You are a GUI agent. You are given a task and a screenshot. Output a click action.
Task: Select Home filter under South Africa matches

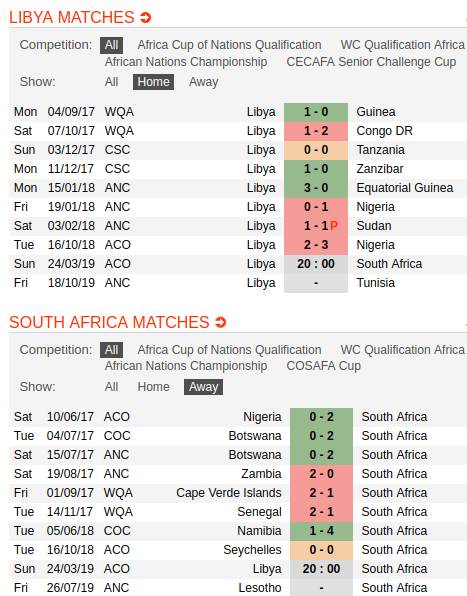point(154,387)
